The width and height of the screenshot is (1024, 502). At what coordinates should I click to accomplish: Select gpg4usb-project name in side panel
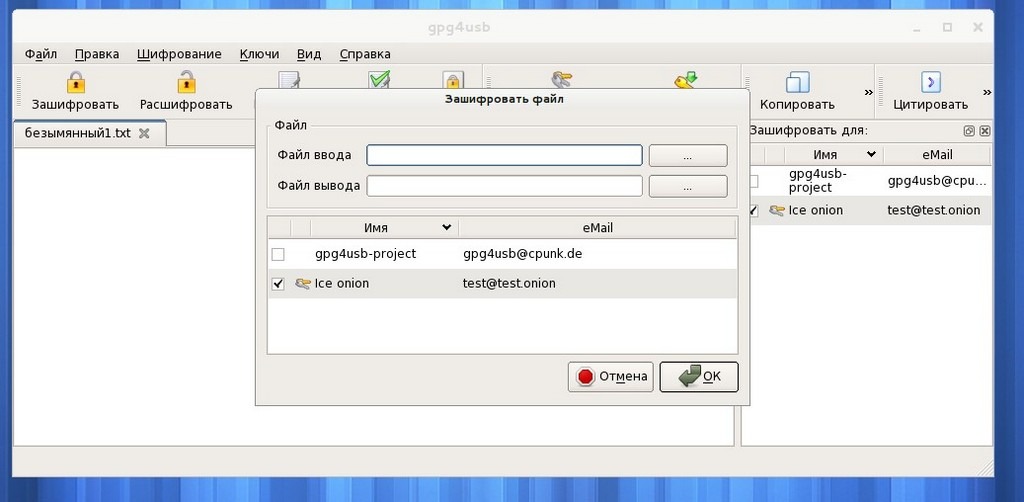click(817, 181)
